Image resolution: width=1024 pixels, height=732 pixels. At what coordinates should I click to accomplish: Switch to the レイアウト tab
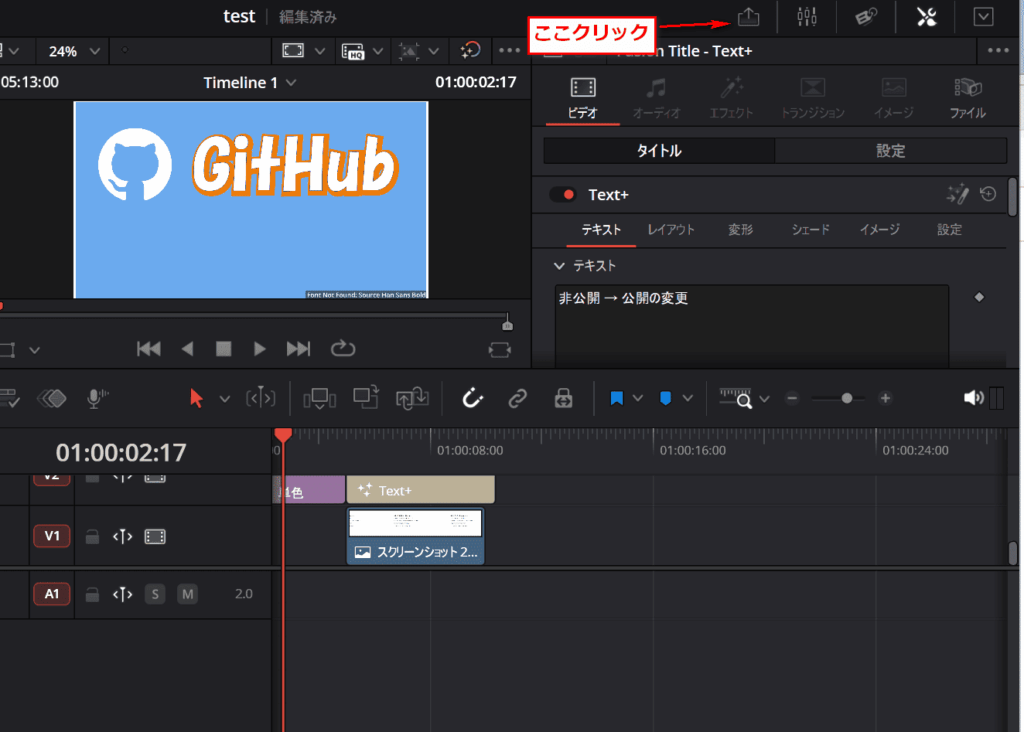pos(670,230)
